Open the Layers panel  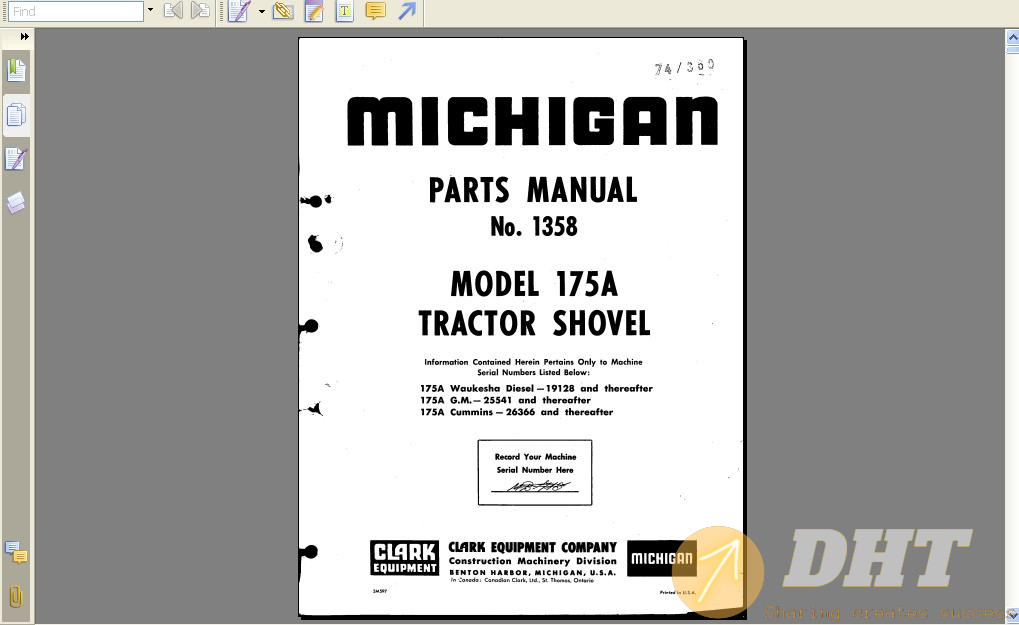pyautogui.click(x=16, y=203)
